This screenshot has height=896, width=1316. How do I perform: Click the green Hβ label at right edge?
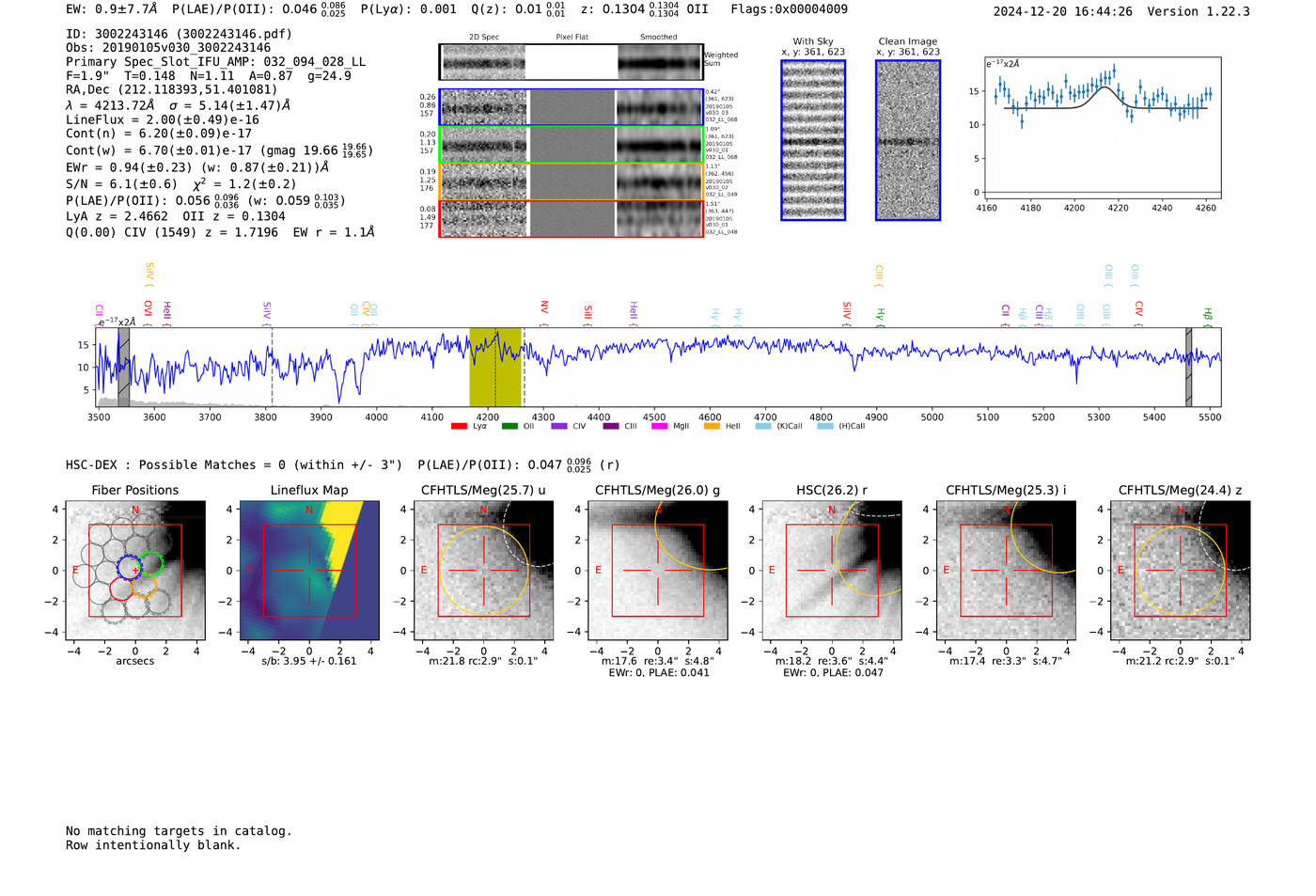click(1208, 316)
